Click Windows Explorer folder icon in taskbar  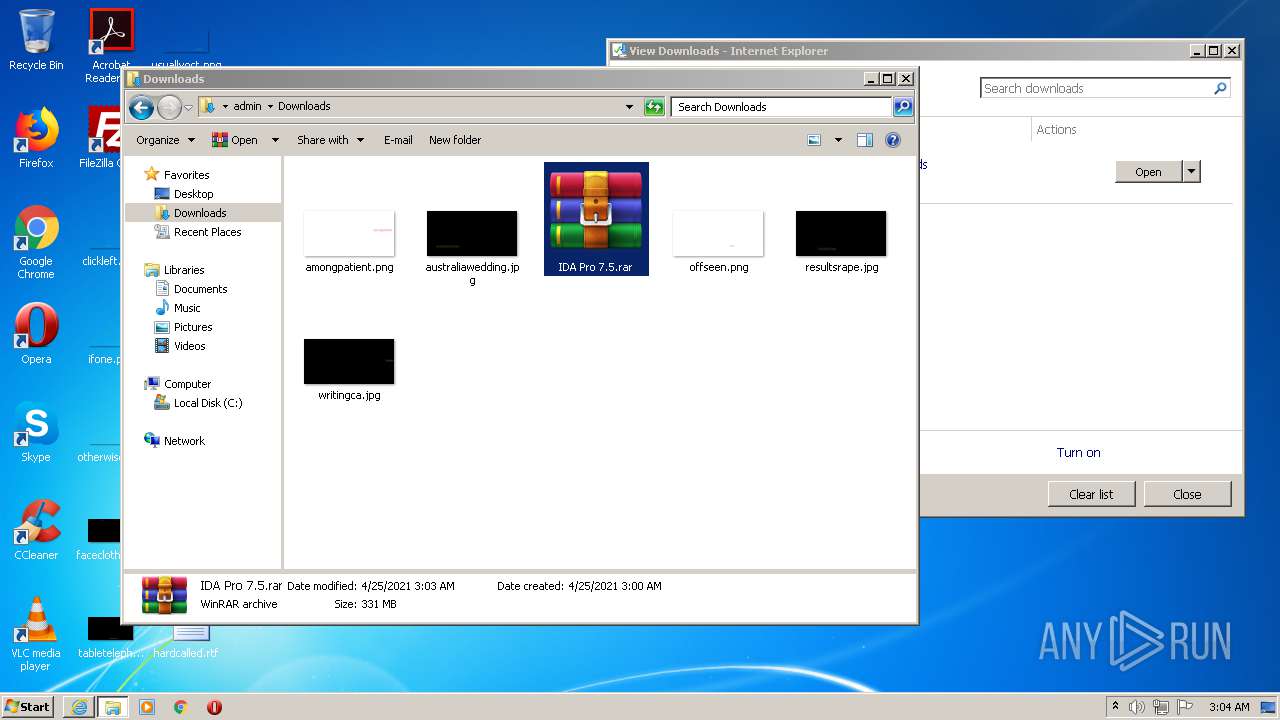click(x=113, y=707)
